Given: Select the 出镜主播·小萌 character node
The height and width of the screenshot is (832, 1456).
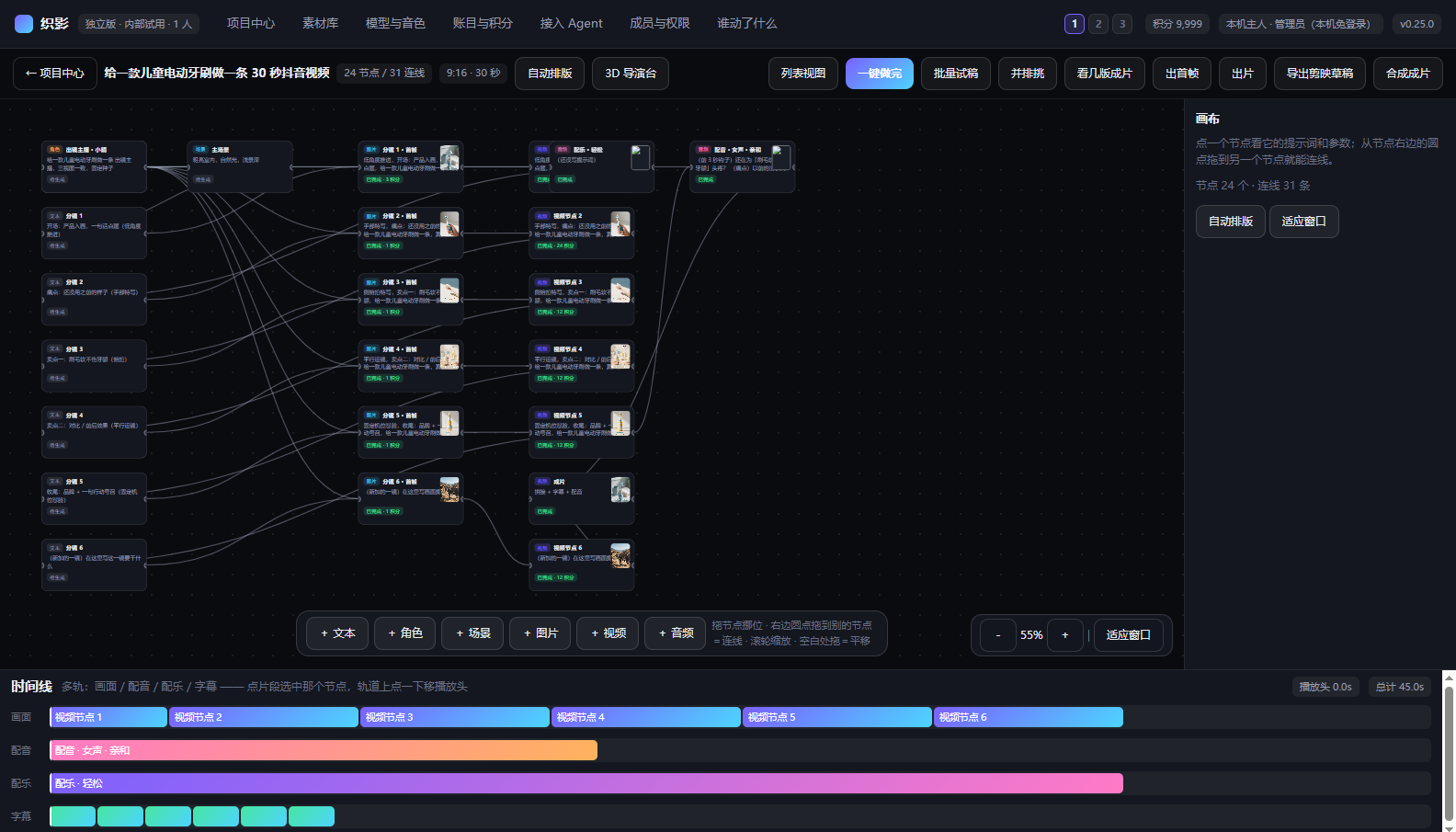Looking at the screenshot, I should pos(94,166).
